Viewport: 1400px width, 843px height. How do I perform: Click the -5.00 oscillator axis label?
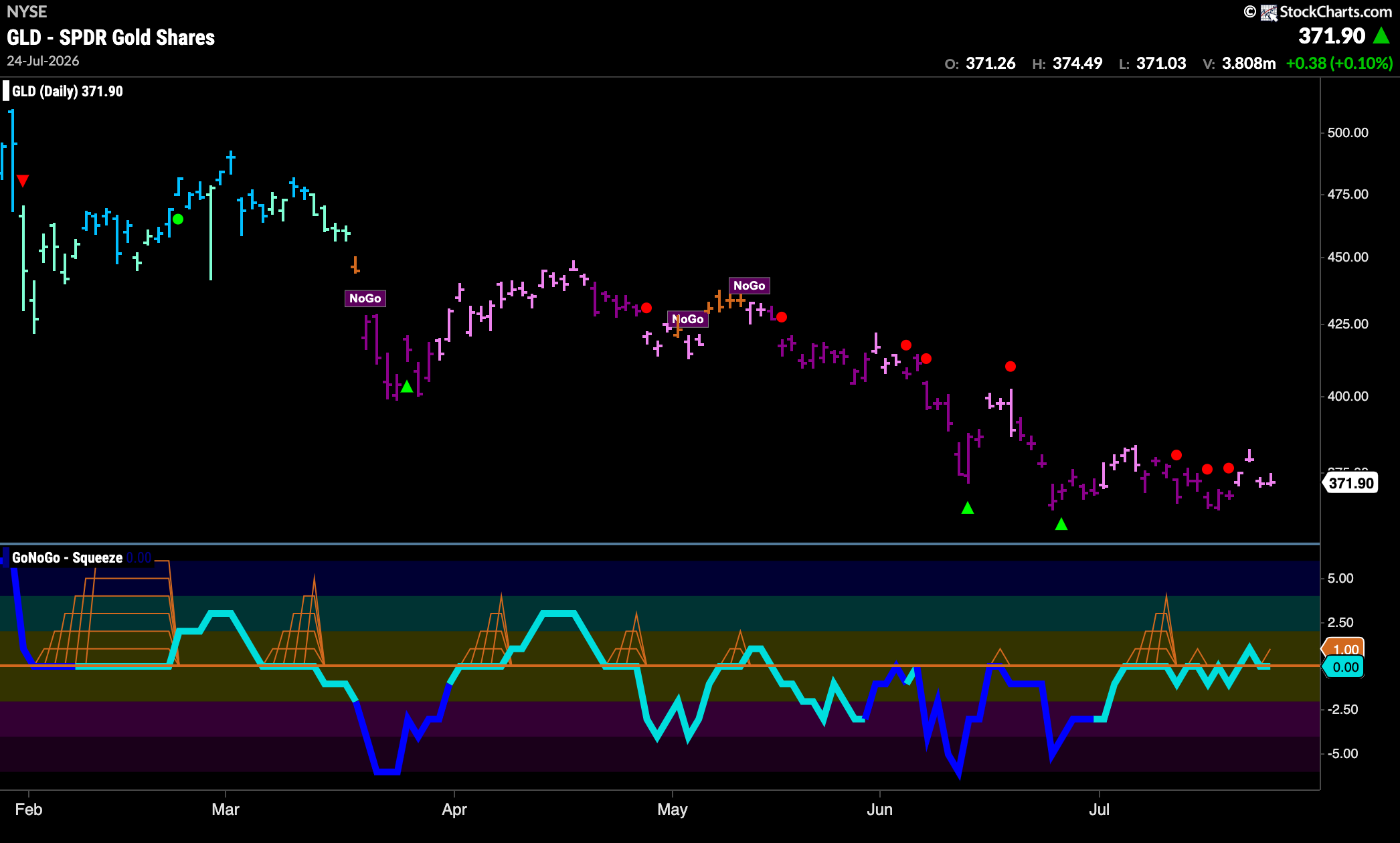[x=1342, y=753]
